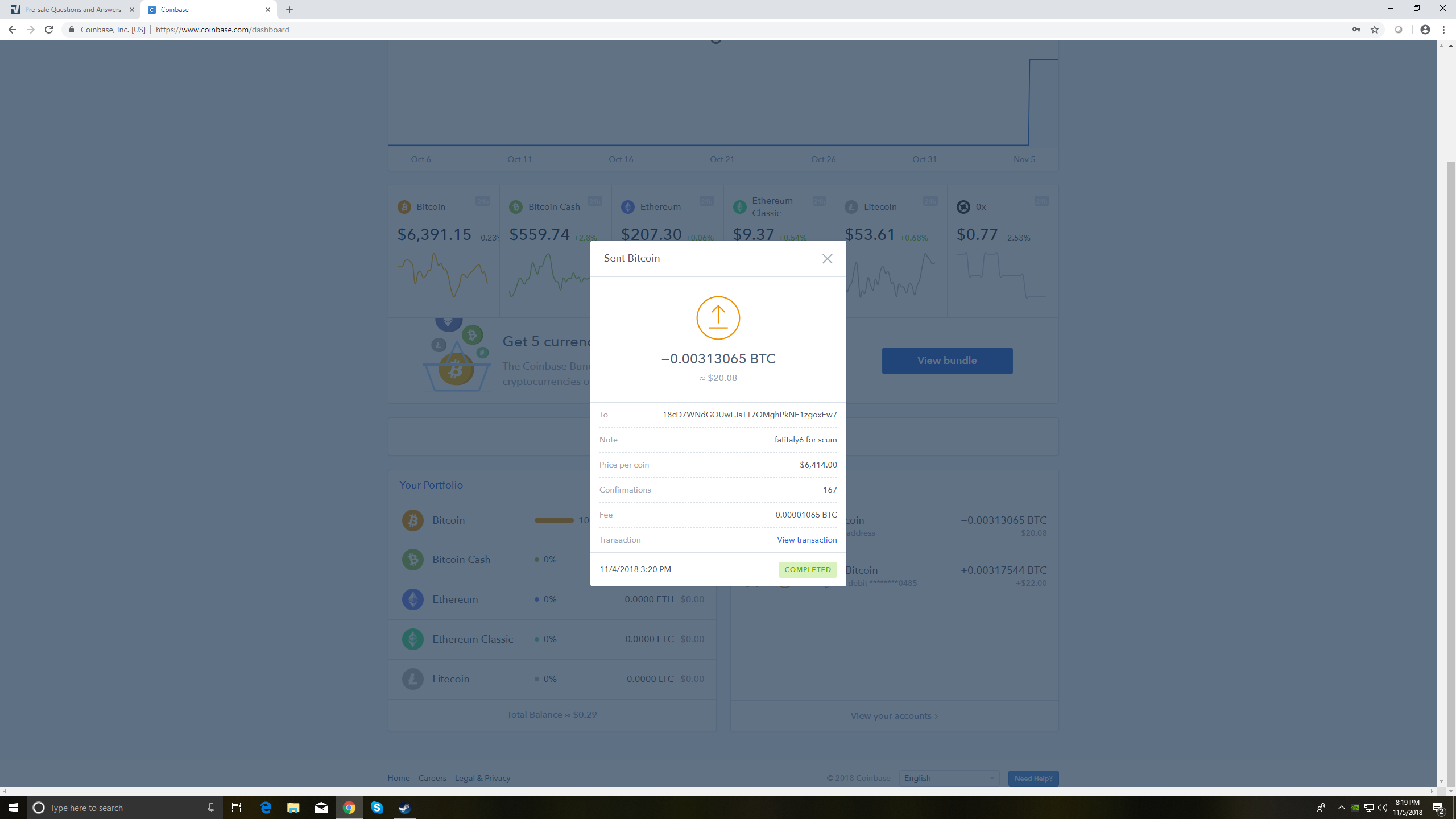
Task: Open the English language dropdown
Action: pos(949,778)
